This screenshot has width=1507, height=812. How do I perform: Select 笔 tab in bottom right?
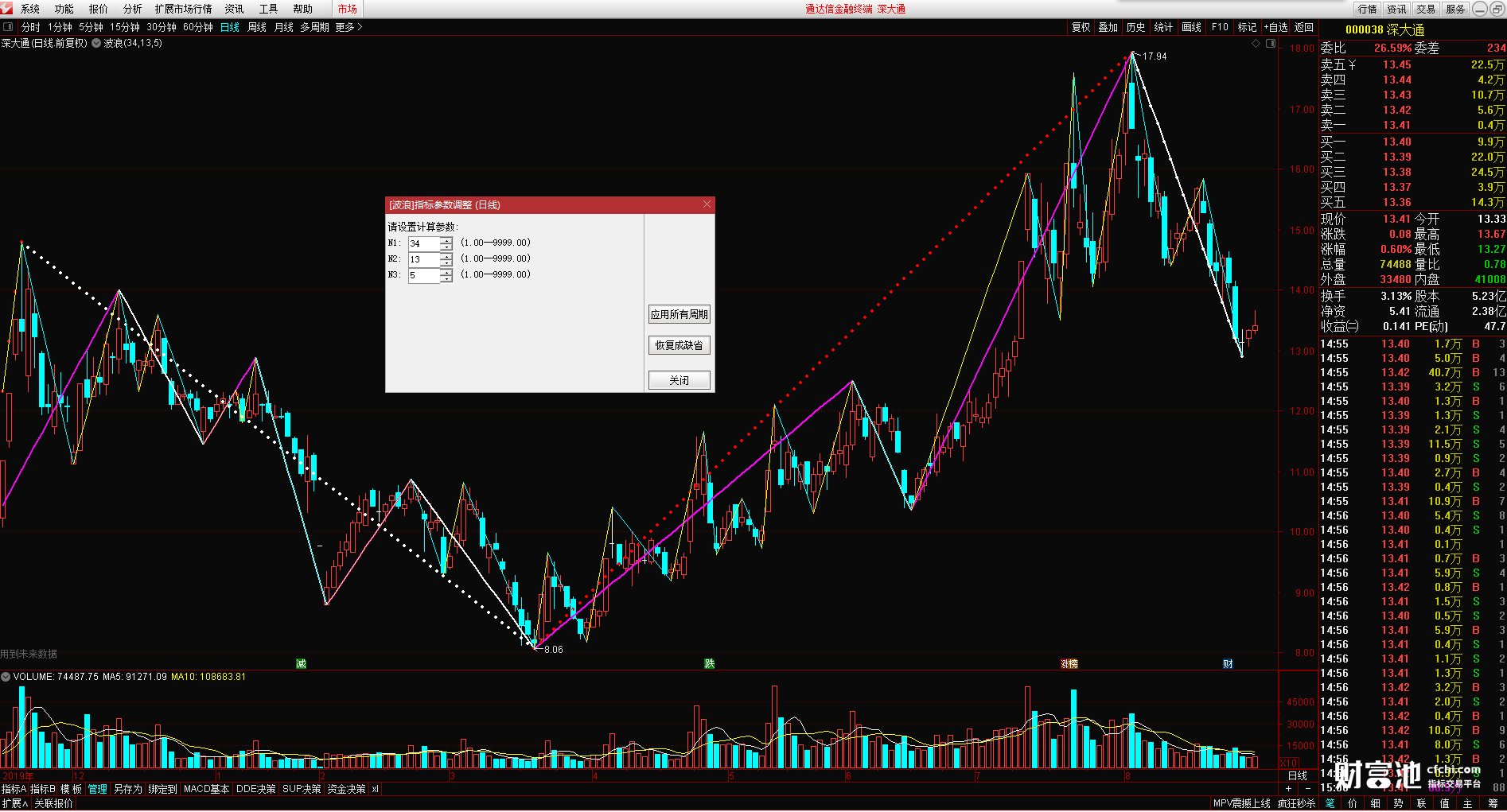click(1330, 803)
